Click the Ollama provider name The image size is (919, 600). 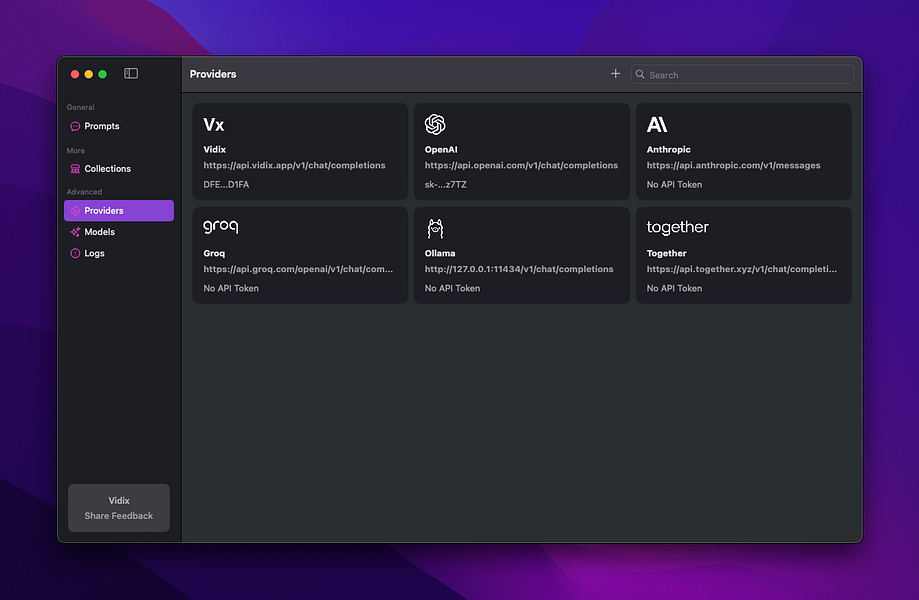coord(440,253)
